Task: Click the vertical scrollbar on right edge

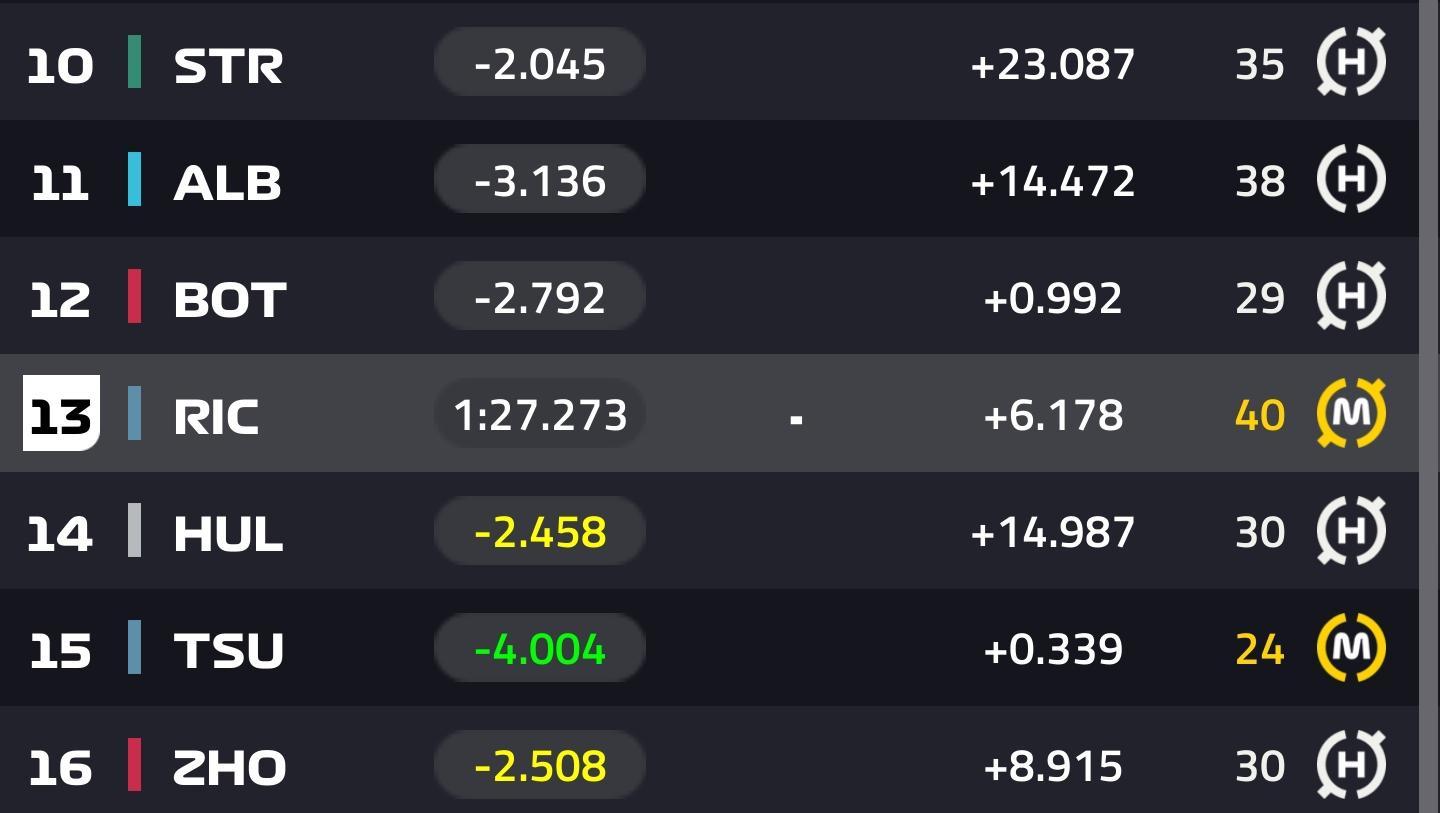Action: tap(1429, 406)
